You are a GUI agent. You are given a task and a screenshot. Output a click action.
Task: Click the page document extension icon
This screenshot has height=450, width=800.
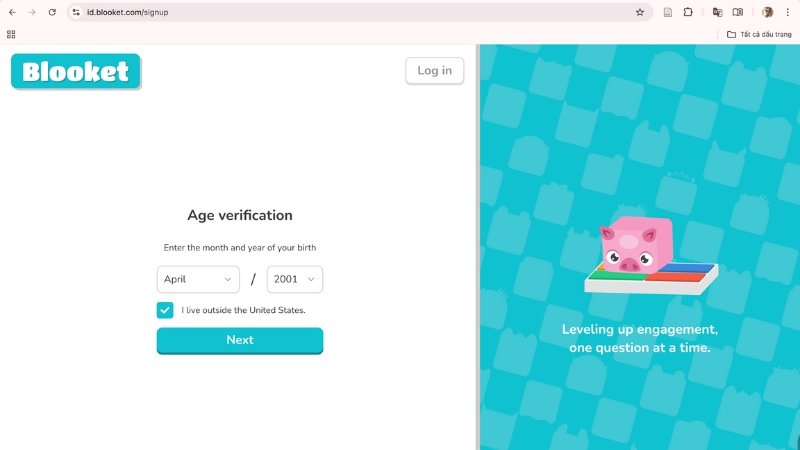click(x=668, y=12)
